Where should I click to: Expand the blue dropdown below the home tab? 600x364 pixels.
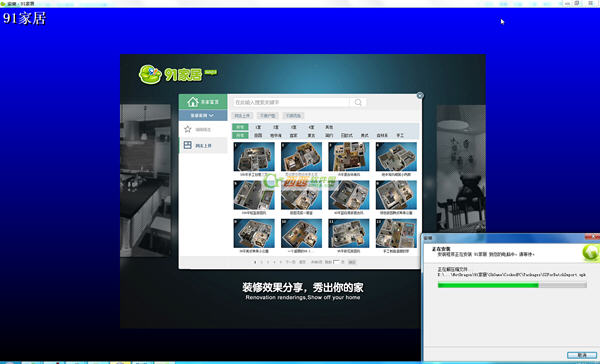tap(203, 115)
